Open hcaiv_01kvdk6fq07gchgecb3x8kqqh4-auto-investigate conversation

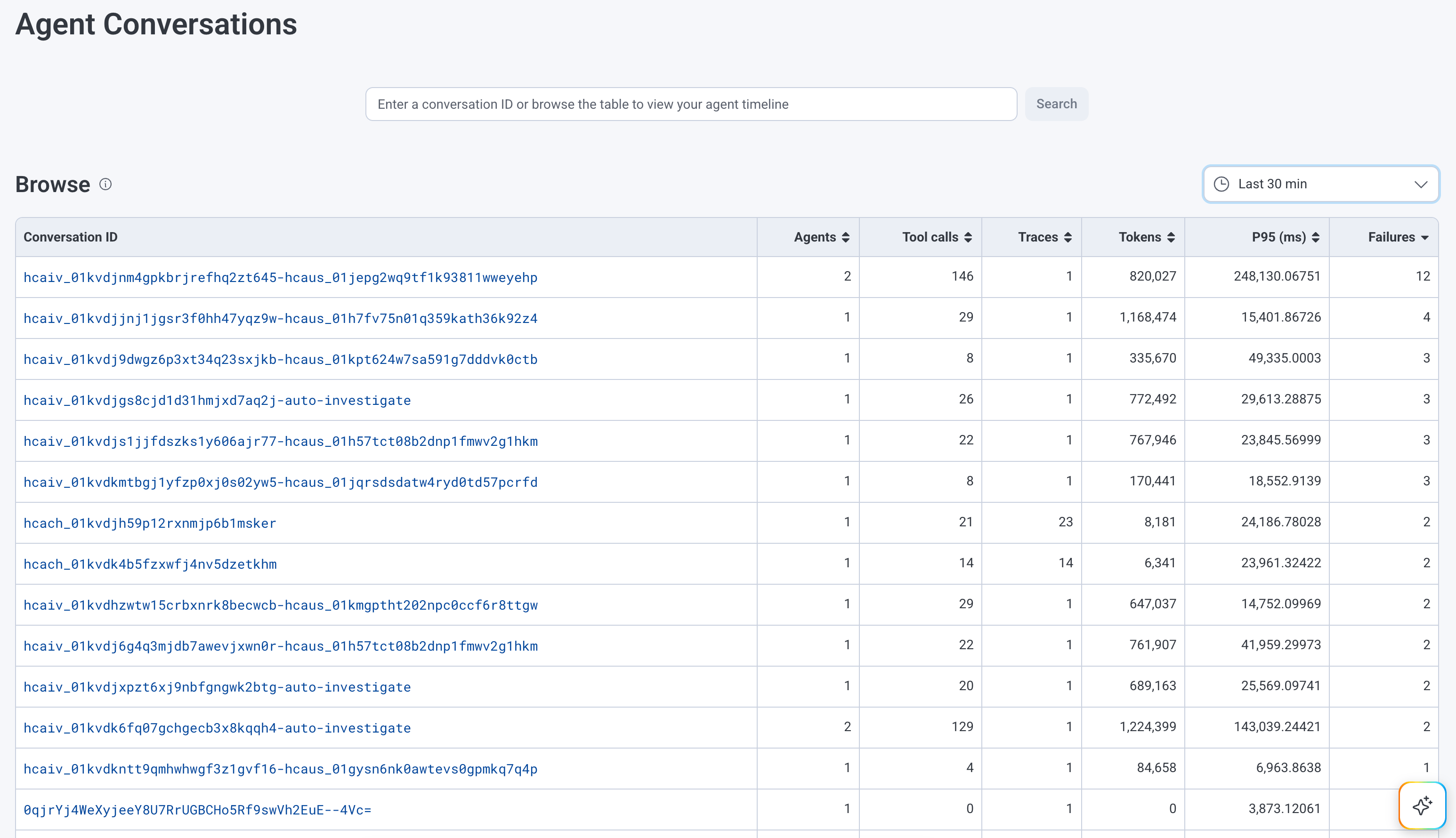(217, 728)
